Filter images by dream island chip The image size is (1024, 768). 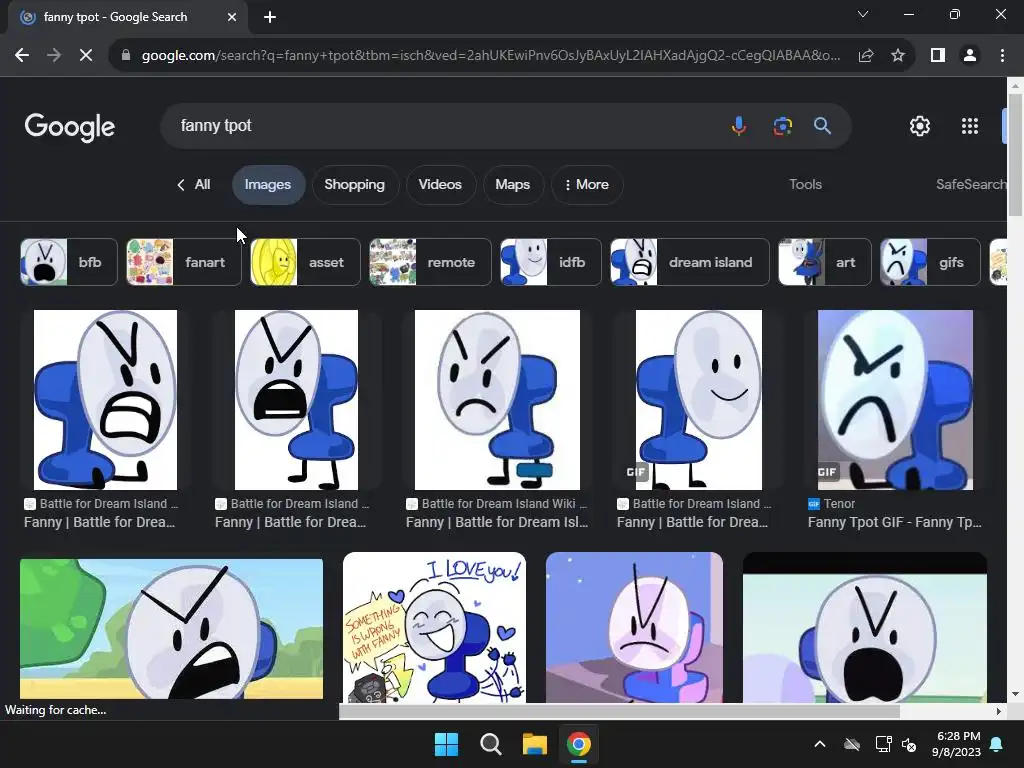(x=690, y=262)
